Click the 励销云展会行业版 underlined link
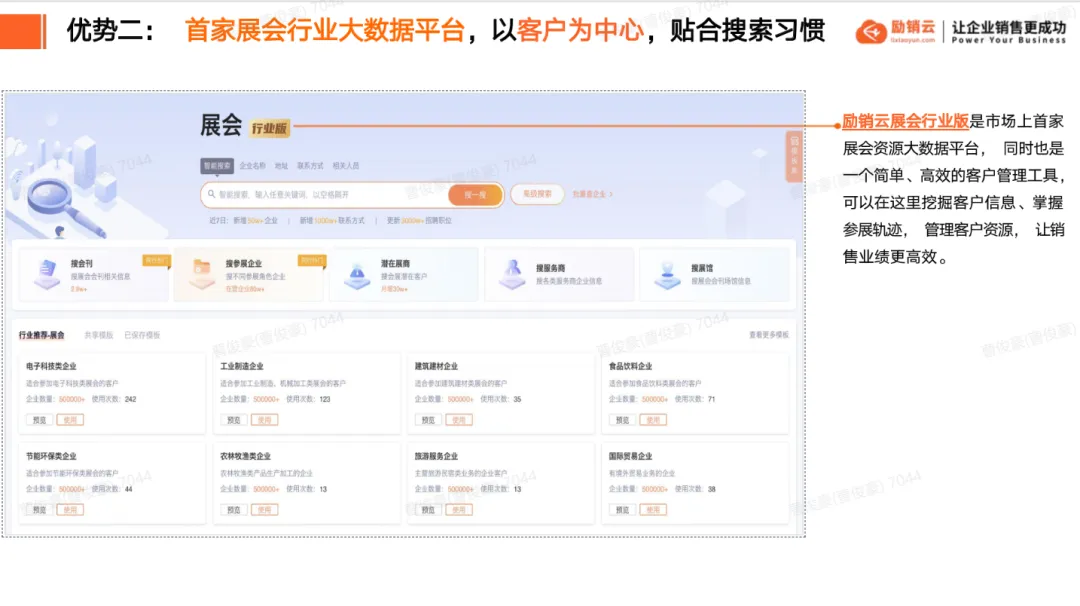 (905, 122)
